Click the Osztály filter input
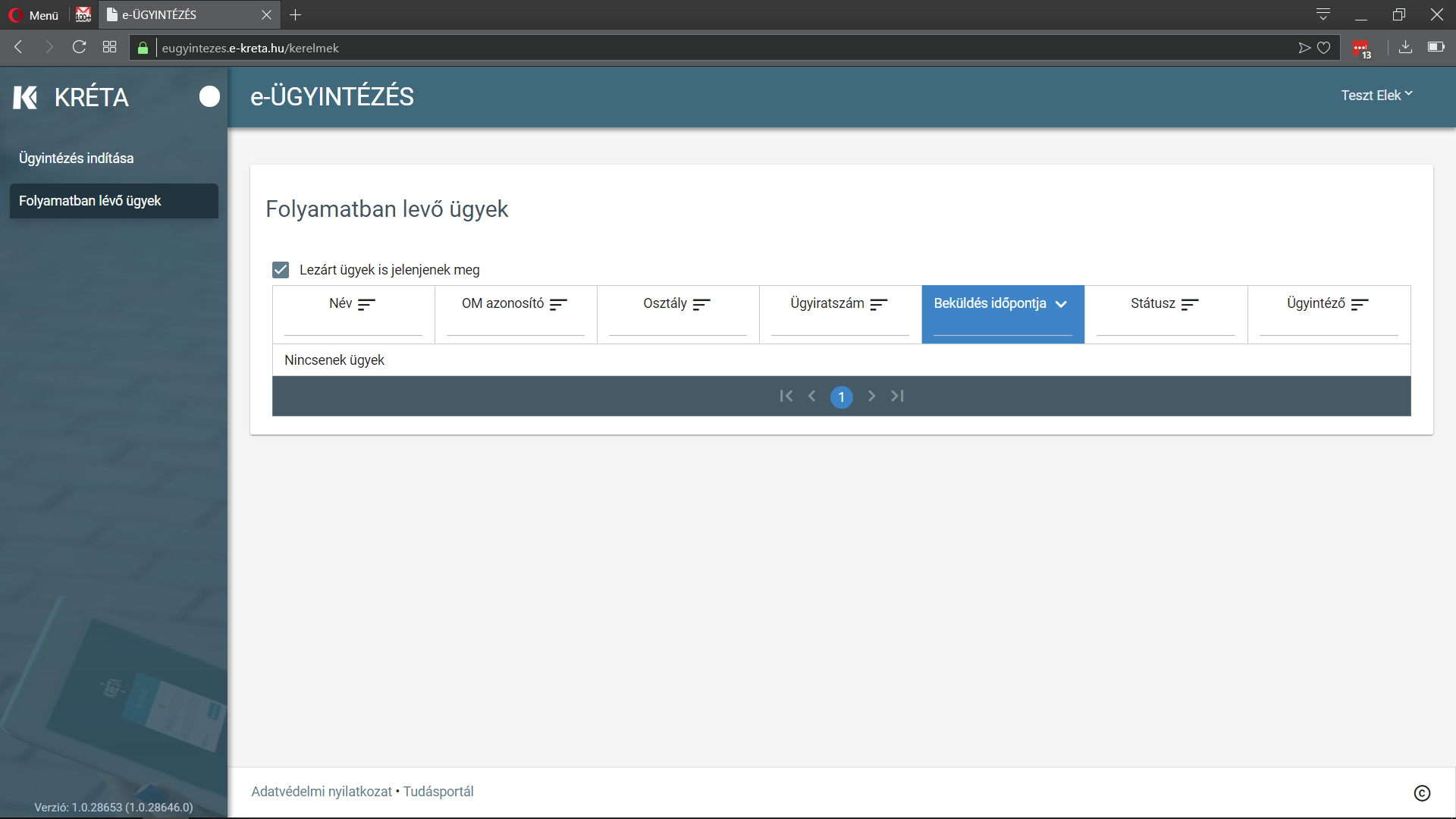This screenshot has height=819, width=1456. pos(678,327)
